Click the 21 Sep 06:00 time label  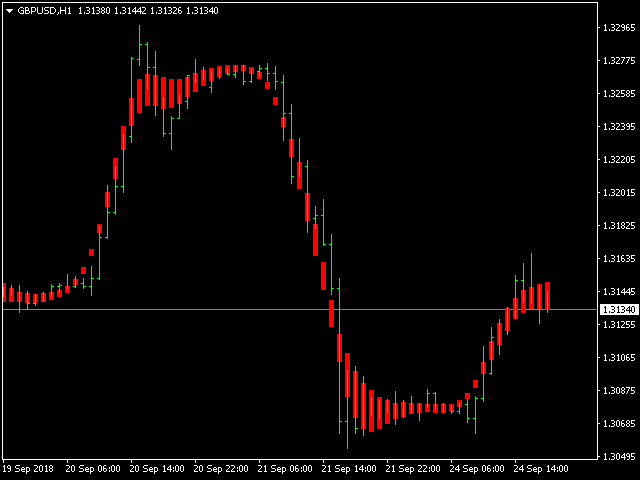(x=285, y=469)
